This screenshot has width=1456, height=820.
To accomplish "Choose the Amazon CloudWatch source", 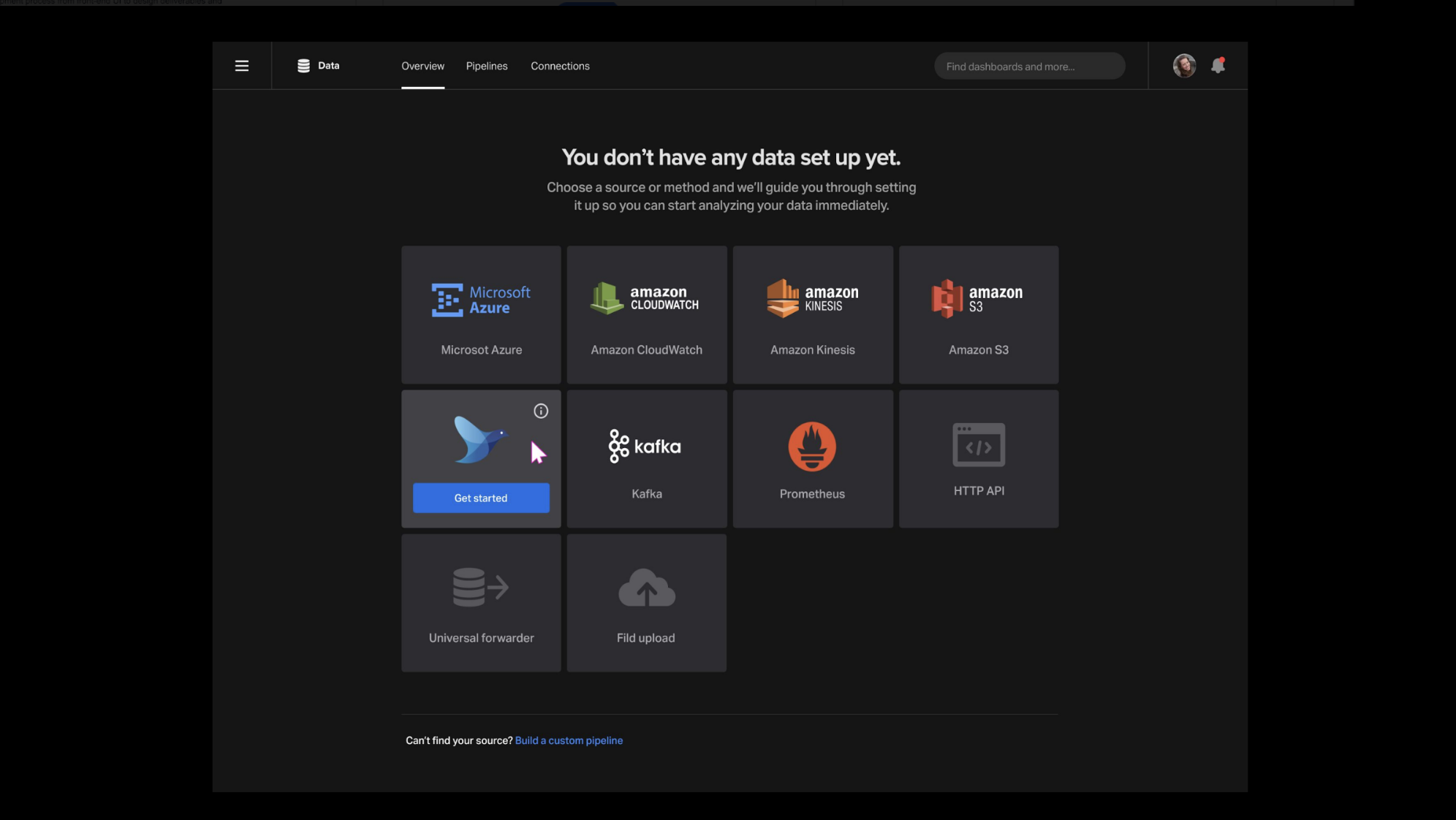I will [647, 315].
